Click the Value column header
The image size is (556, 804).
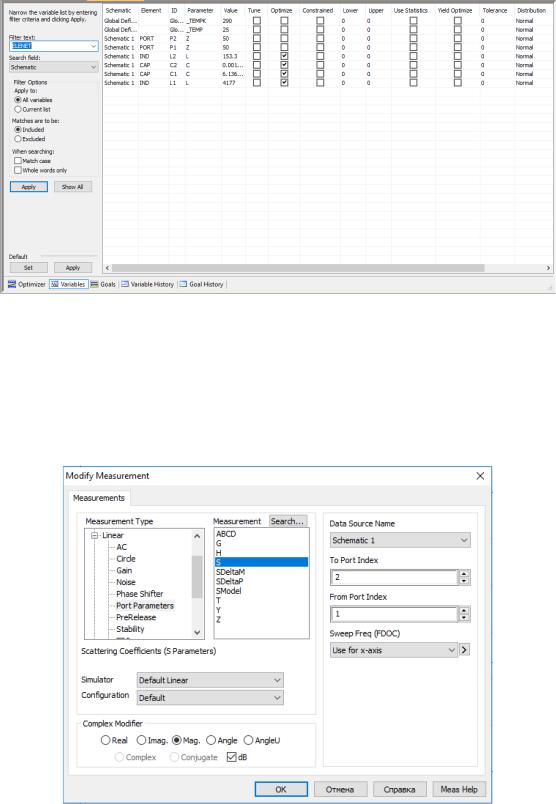point(231,10)
